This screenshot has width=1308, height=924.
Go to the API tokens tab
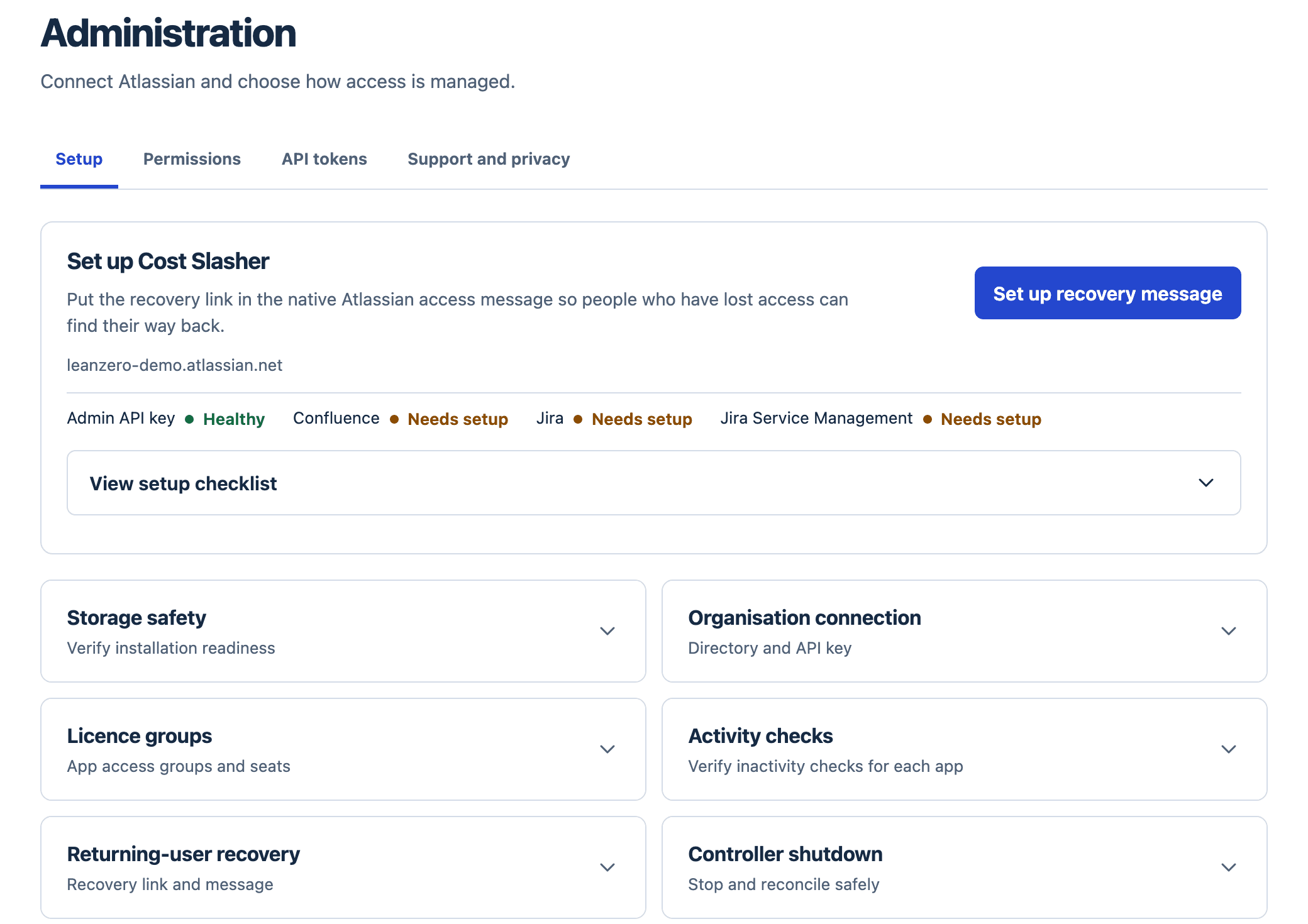tap(324, 159)
